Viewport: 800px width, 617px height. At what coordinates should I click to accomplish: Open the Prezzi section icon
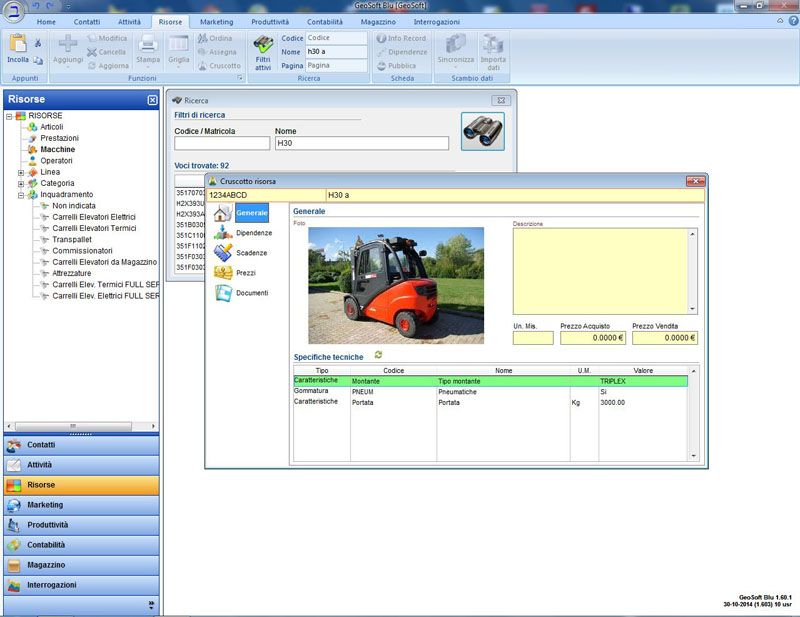(224, 273)
